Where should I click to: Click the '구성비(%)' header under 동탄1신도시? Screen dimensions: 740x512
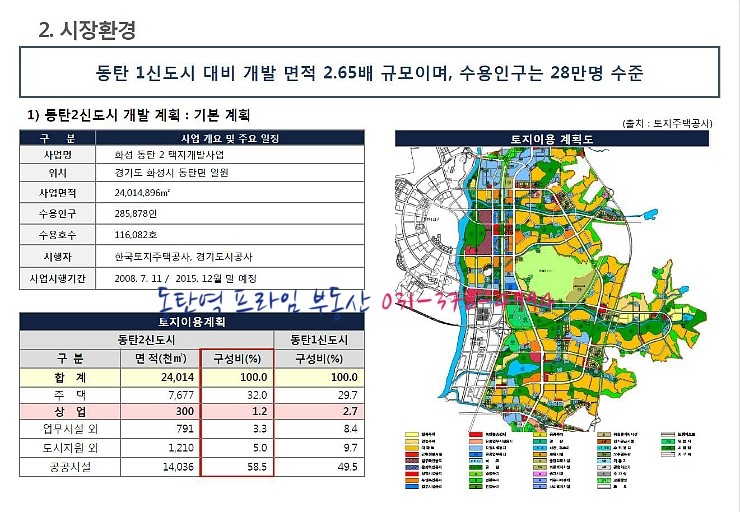pos(319,359)
